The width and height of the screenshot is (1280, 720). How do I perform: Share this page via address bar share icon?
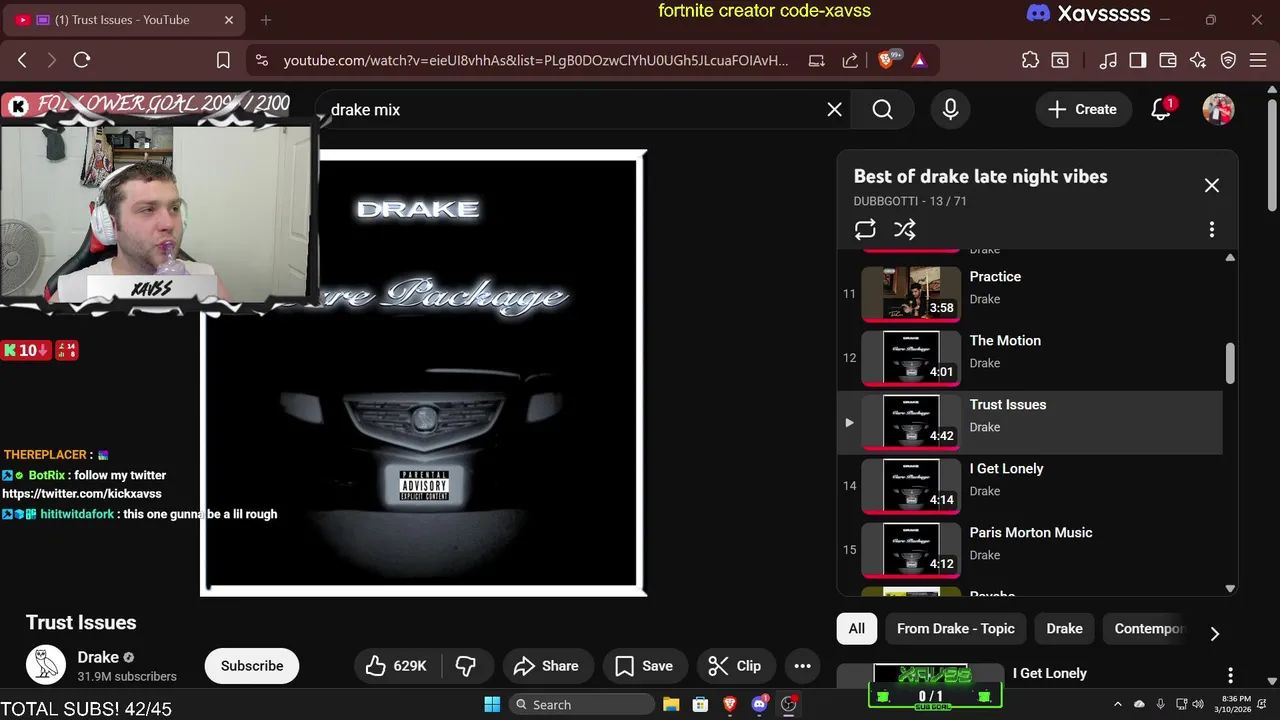coord(850,60)
